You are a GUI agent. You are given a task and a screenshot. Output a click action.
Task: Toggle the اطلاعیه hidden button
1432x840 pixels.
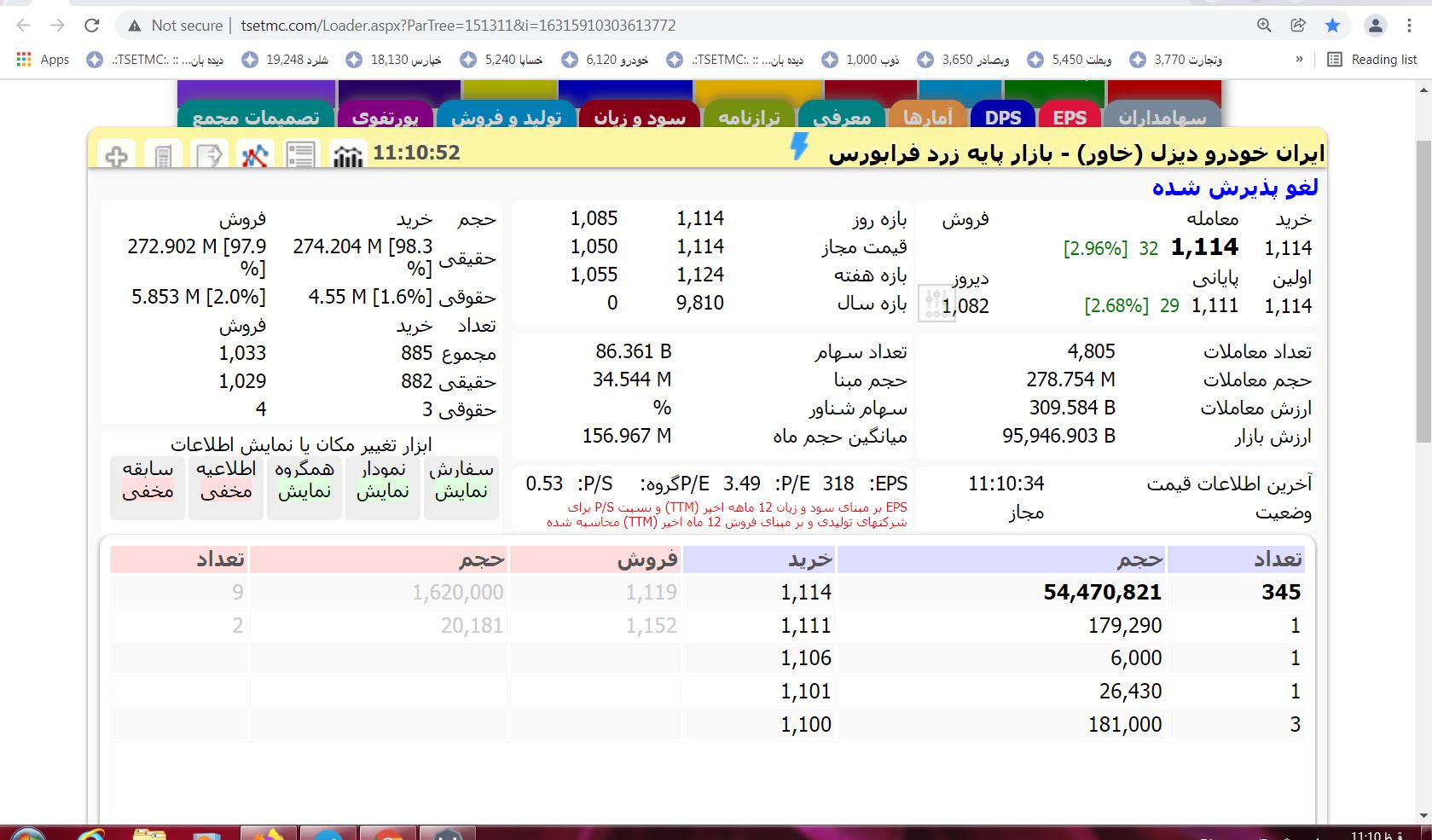click(x=226, y=487)
